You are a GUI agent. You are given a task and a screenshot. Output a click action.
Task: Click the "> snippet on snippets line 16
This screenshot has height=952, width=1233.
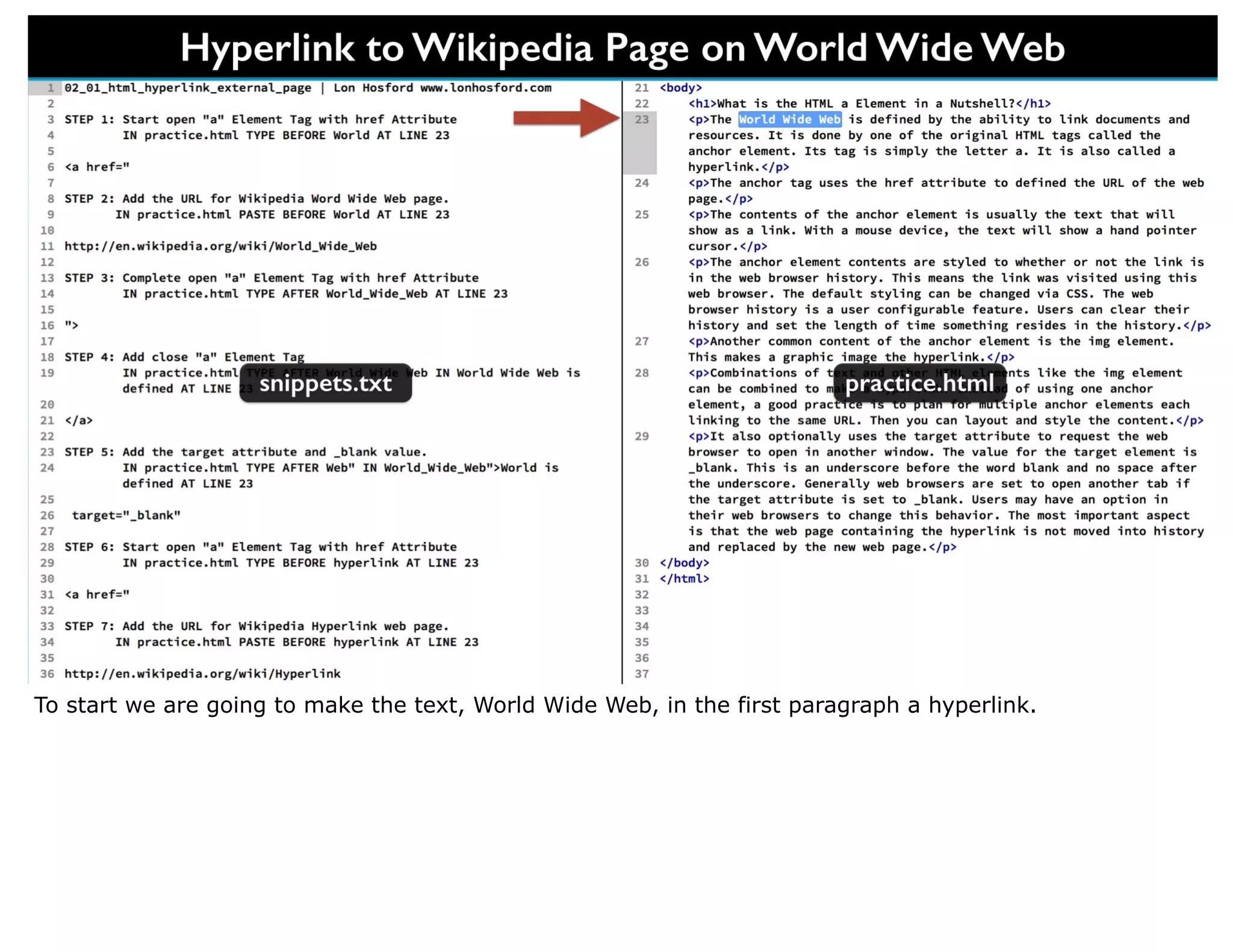tap(72, 325)
